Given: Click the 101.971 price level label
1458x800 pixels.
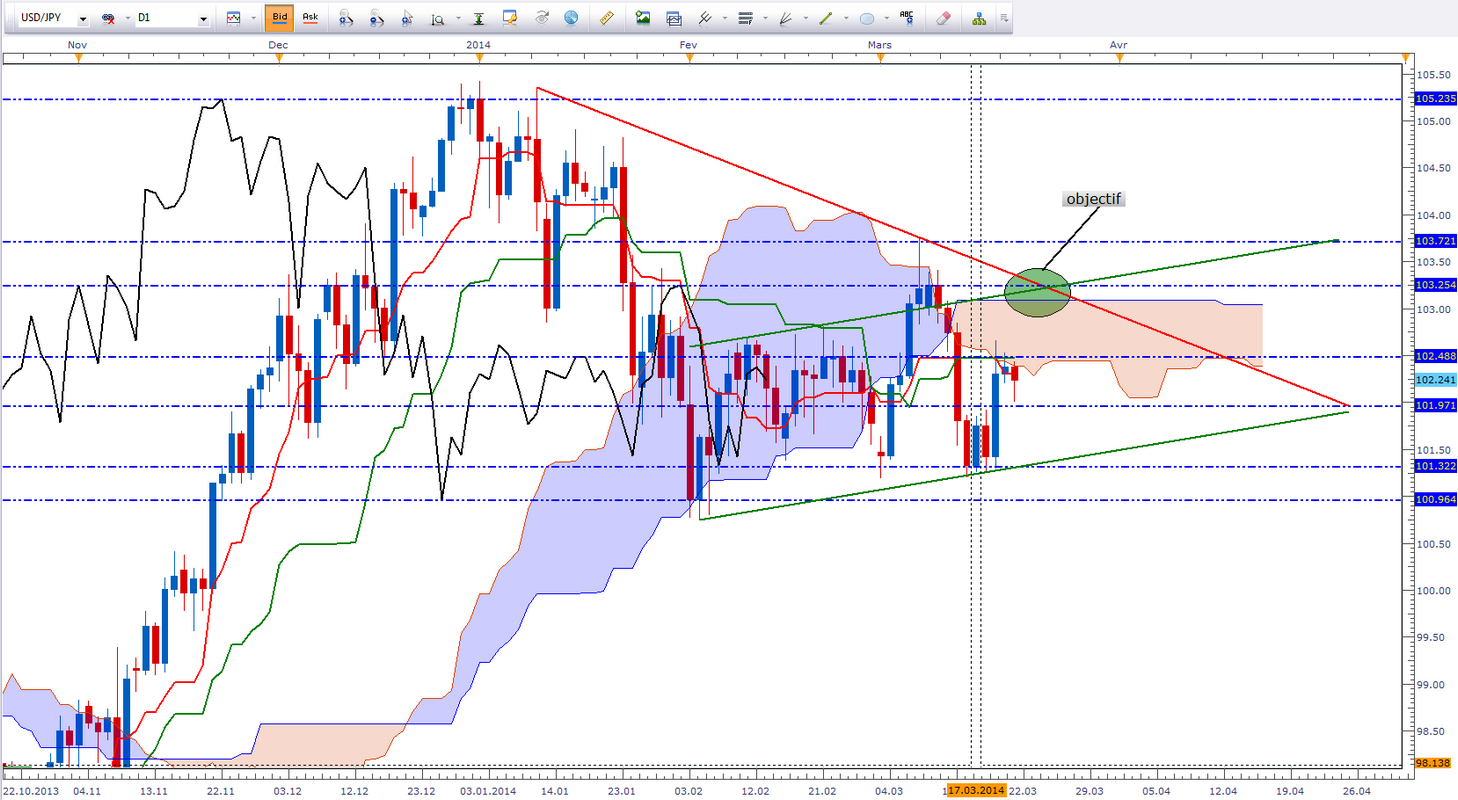Looking at the screenshot, I should point(1436,405).
